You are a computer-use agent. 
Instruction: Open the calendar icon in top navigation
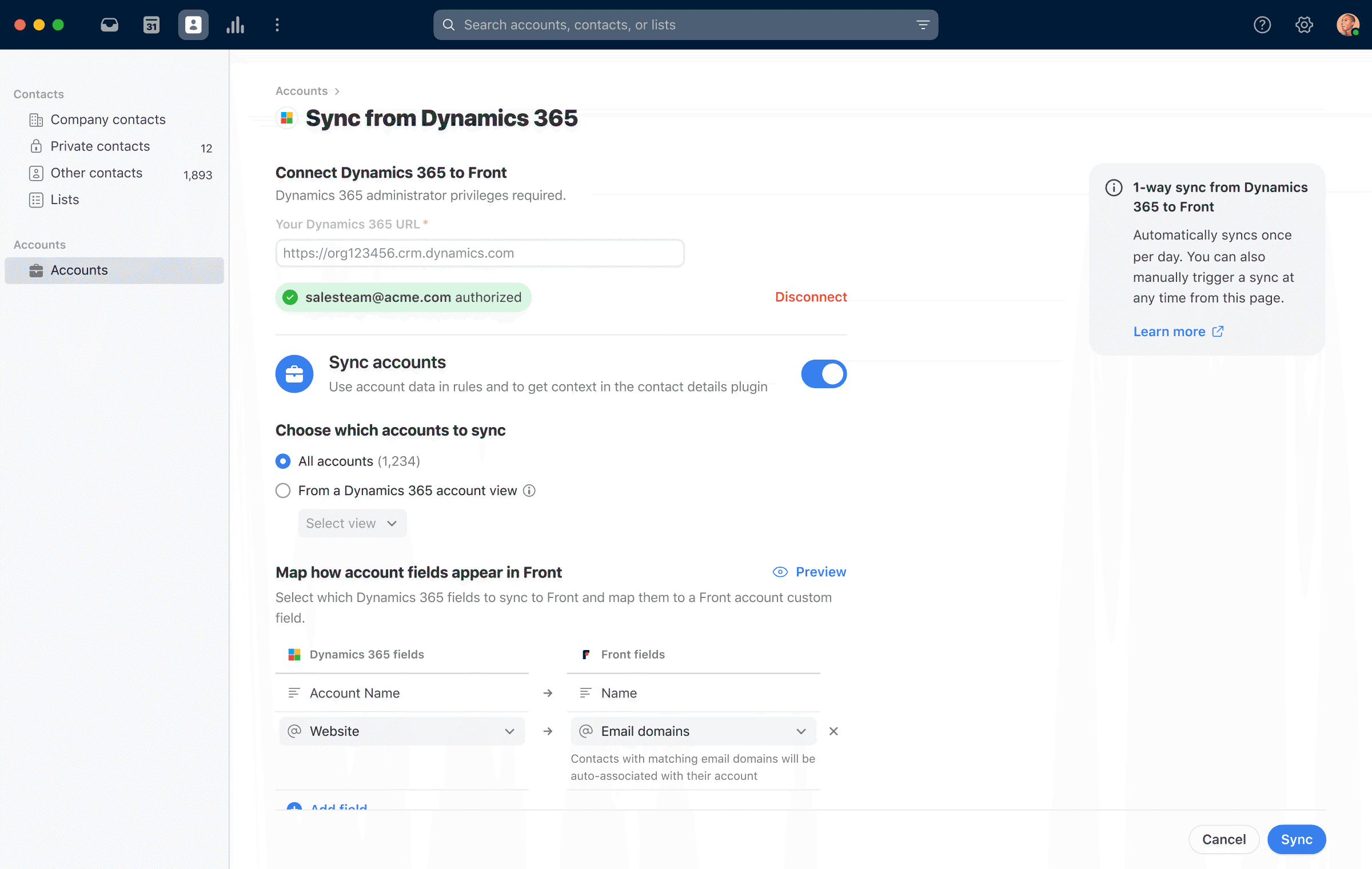[x=151, y=25]
